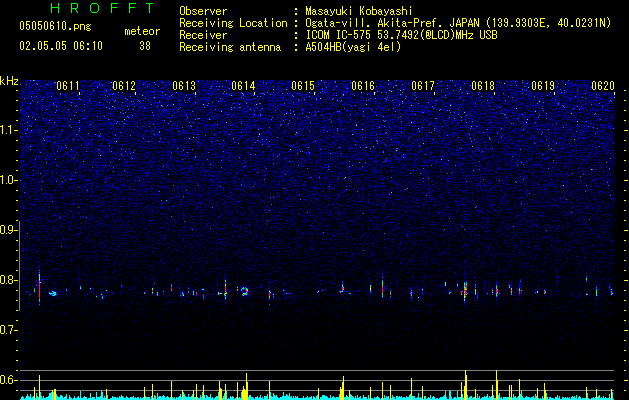Click the ring-shaped echo at 0614
Image resolution: width=629 pixels, height=400 pixels.
pos(244,291)
